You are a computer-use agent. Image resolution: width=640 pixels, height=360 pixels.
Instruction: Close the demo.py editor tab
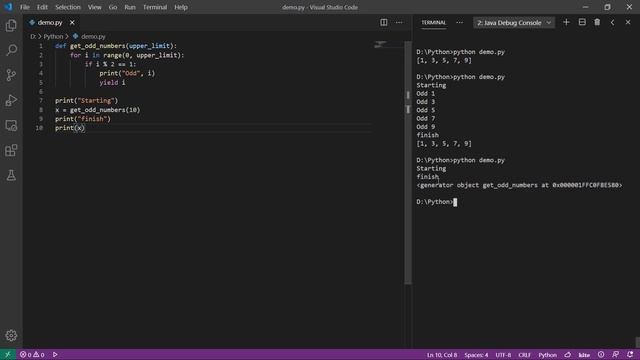pos(72,22)
